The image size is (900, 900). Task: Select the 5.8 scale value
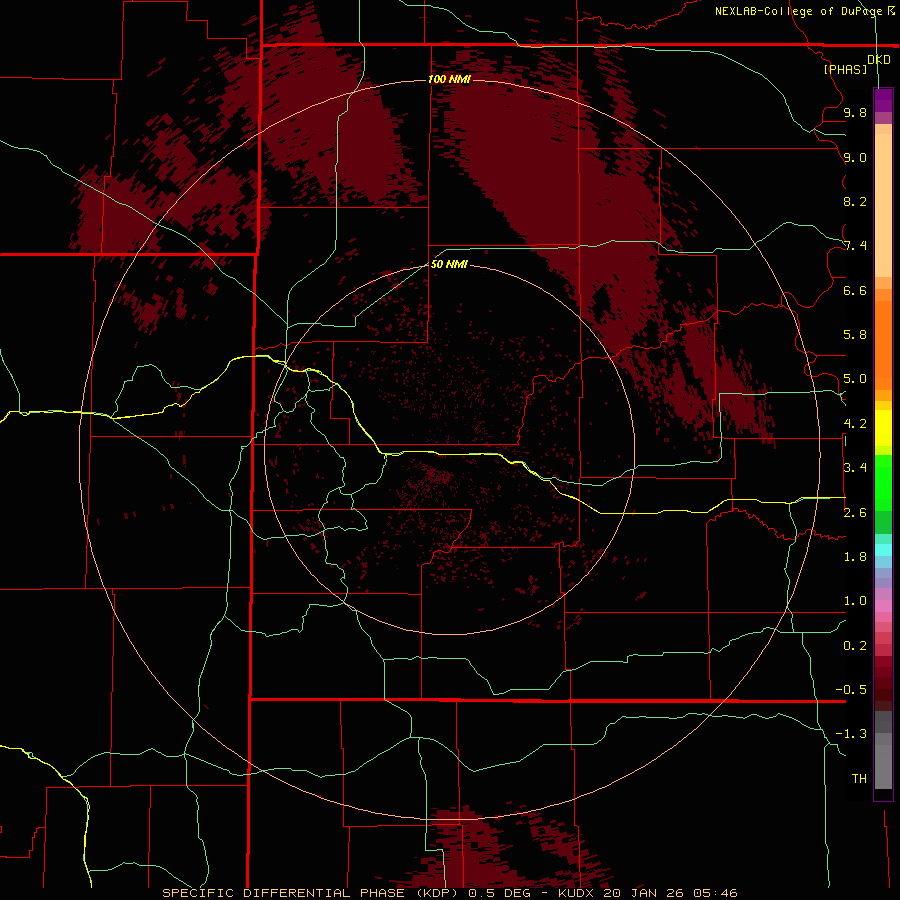click(855, 335)
